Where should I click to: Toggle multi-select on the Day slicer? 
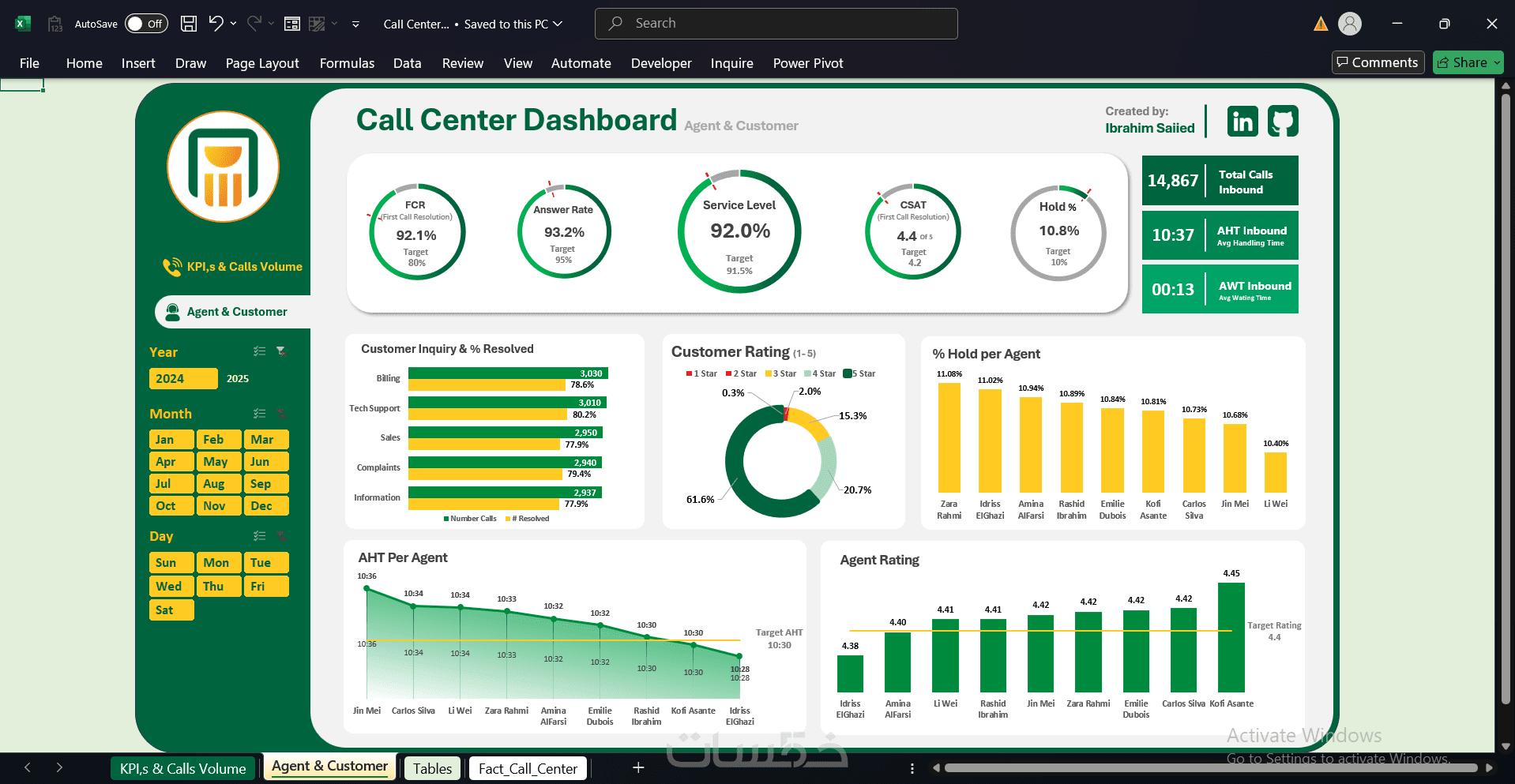(259, 535)
